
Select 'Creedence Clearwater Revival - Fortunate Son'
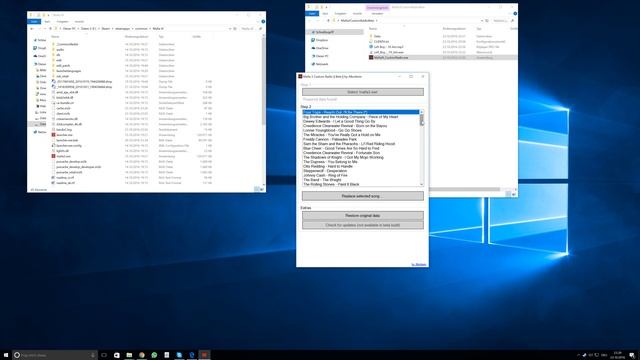pyautogui.click(x=341, y=153)
